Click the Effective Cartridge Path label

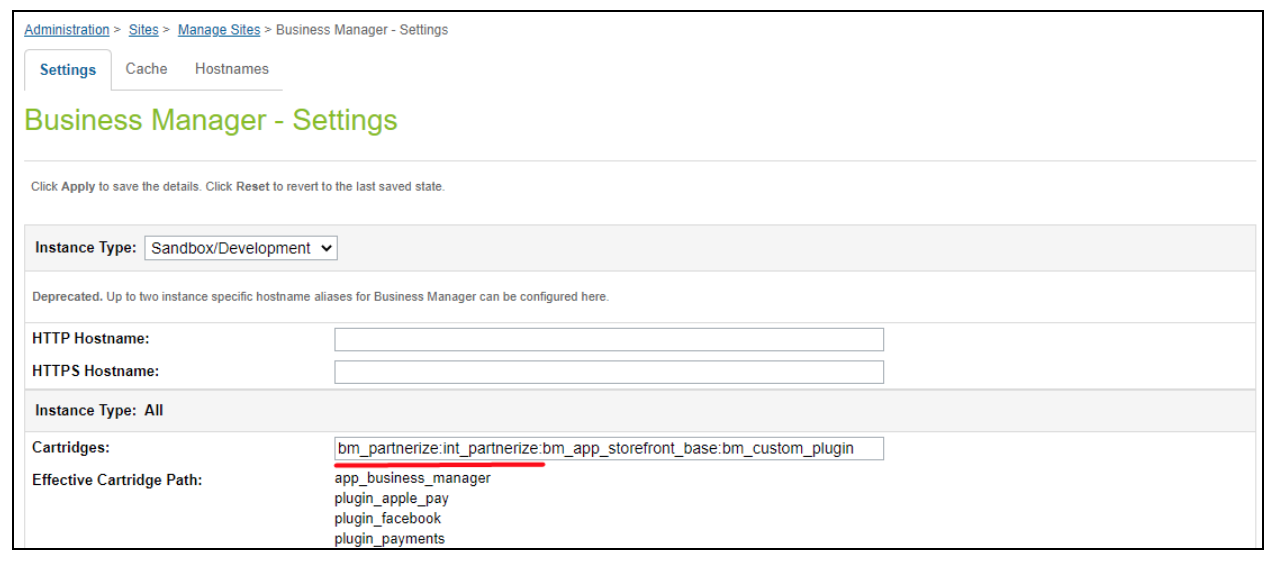[x=117, y=480]
